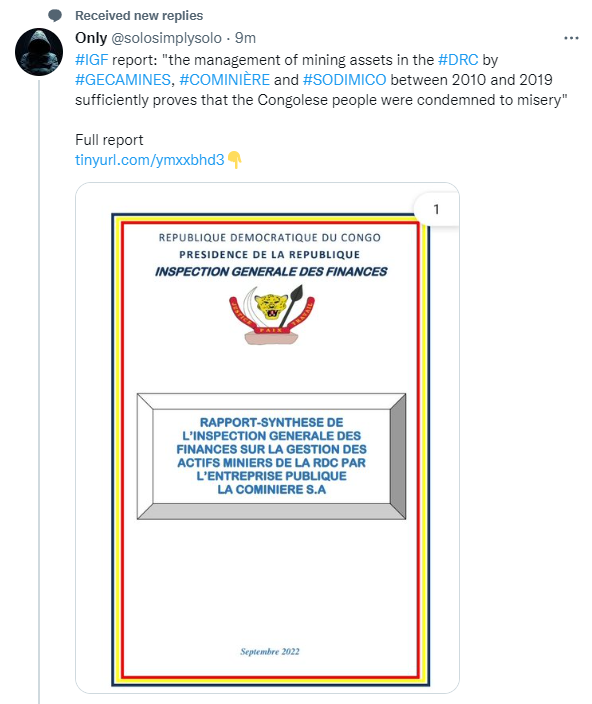Click the Septembre 2022 date text
Image resolution: width=592 pixels, height=704 pixels.
(270, 651)
